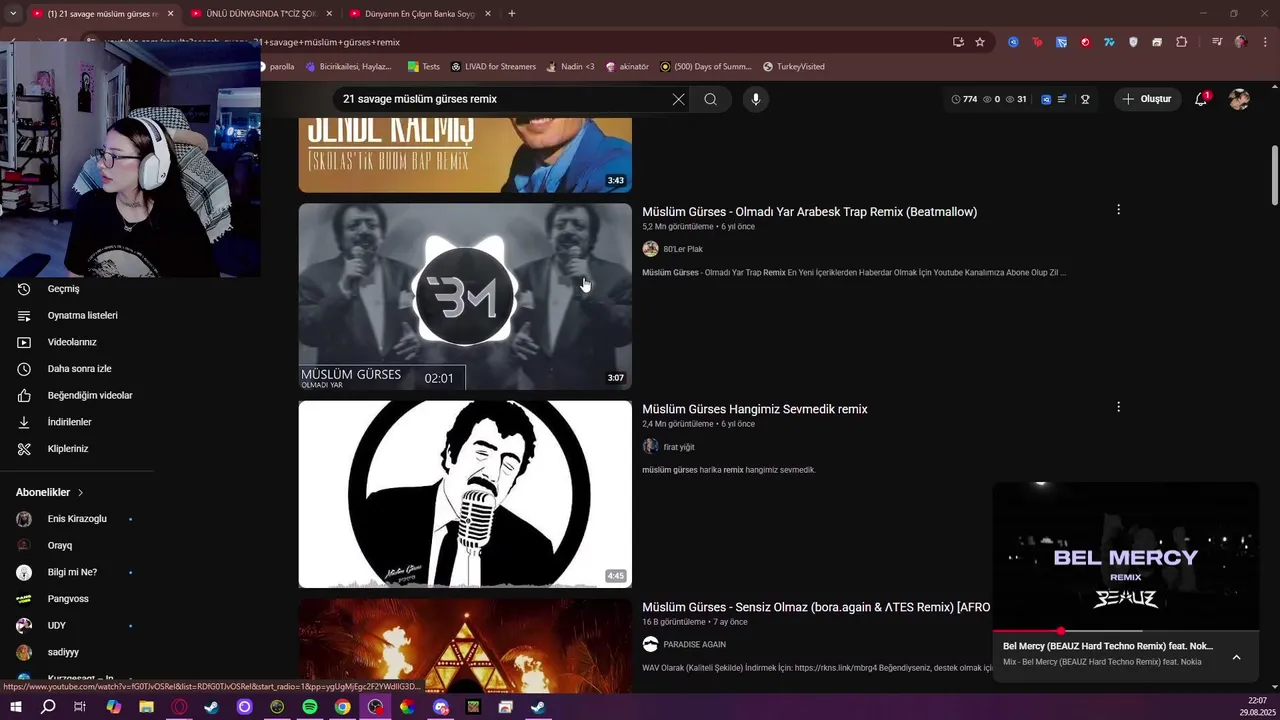Open a new browser tab with plus

(511, 14)
